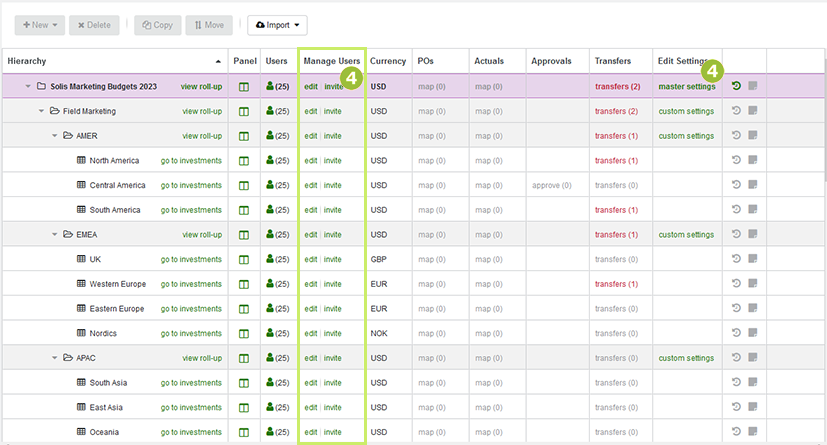Click notes icon in South America row
Viewport: 827px width, 445px height.
753,209
